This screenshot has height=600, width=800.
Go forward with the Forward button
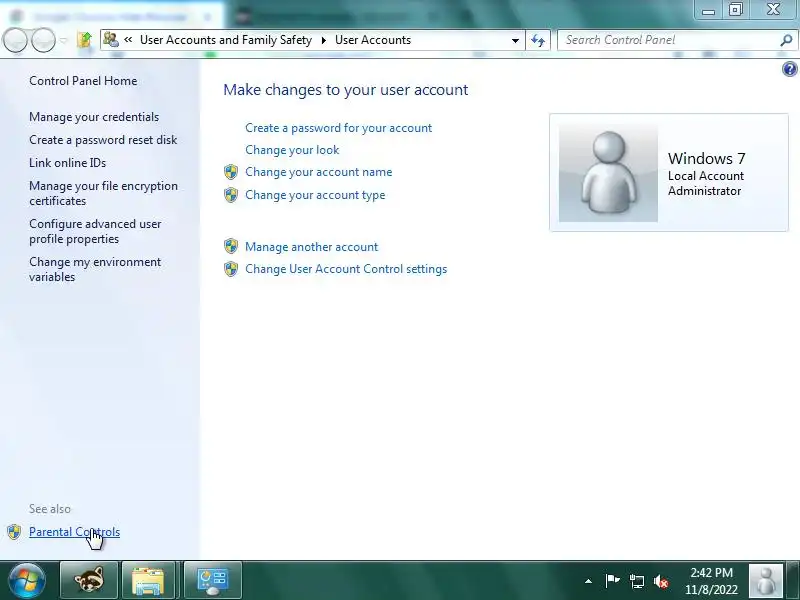click(x=43, y=40)
